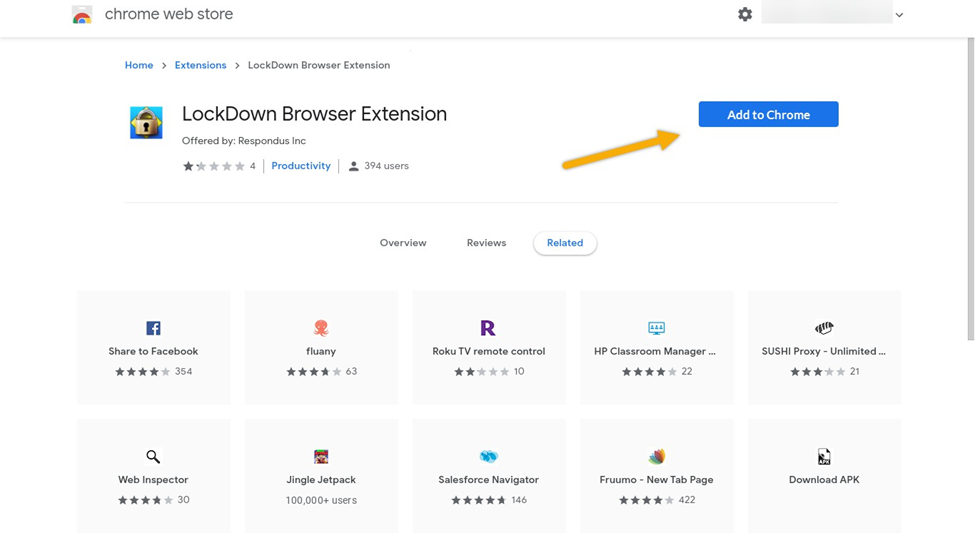Image resolution: width=975 pixels, height=533 pixels.
Task: Click the Jingle Jetpack icon
Action: (321, 457)
